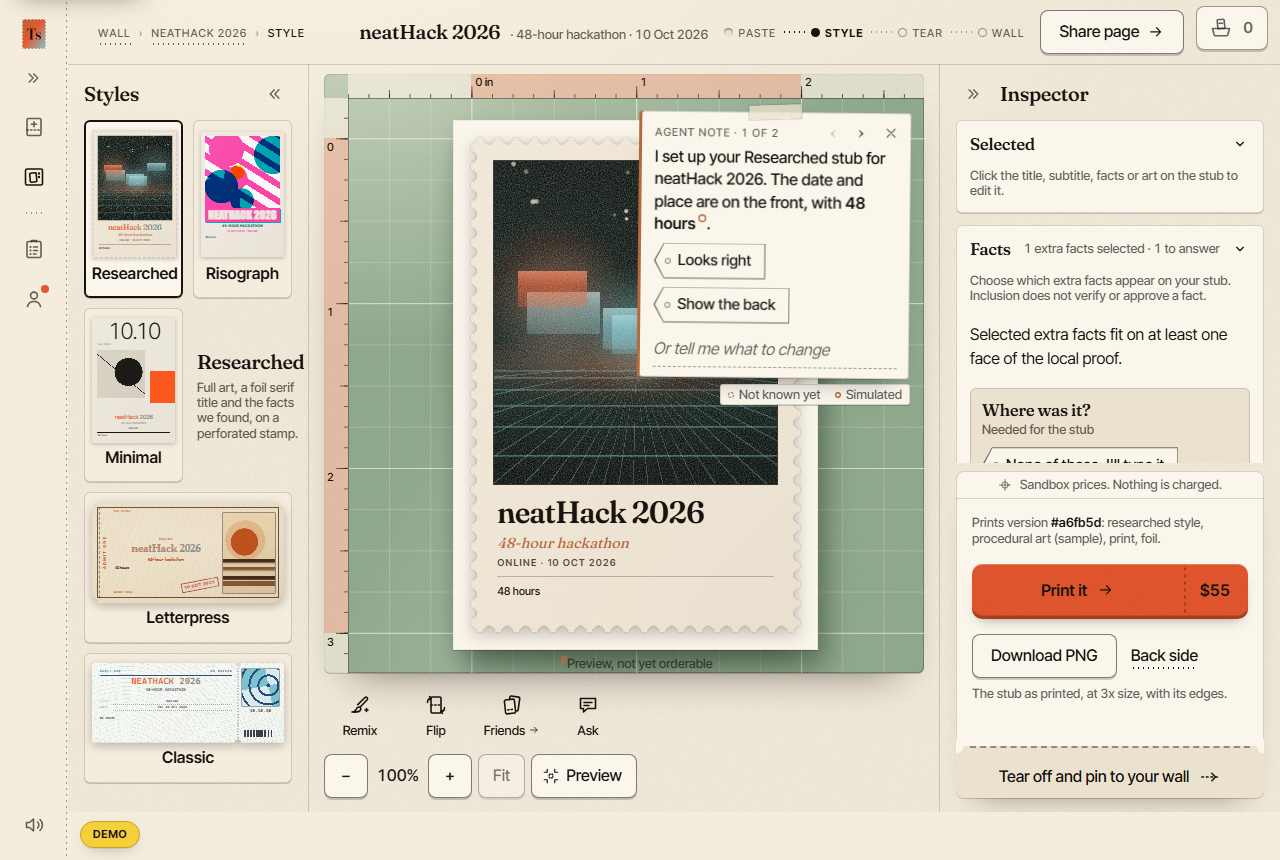Viewport: 1280px width, 860px height.
Task: Choose the Researched style thumbnail
Action: 133,209
